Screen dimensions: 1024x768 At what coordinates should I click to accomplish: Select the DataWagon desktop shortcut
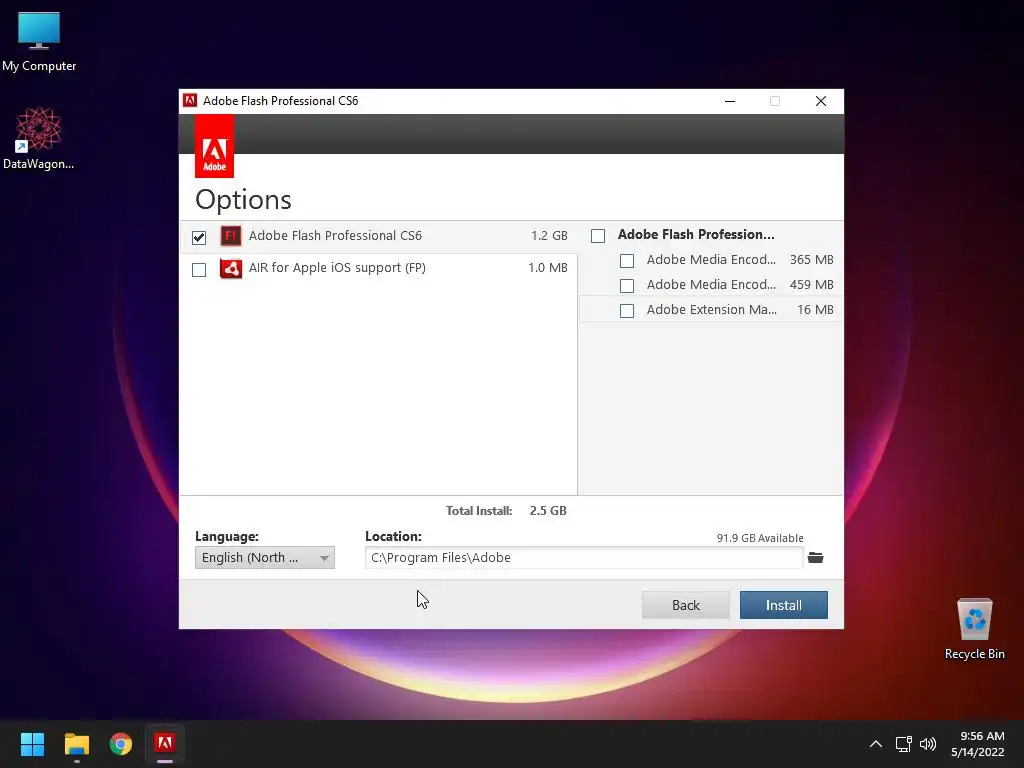click(x=39, y=138)
